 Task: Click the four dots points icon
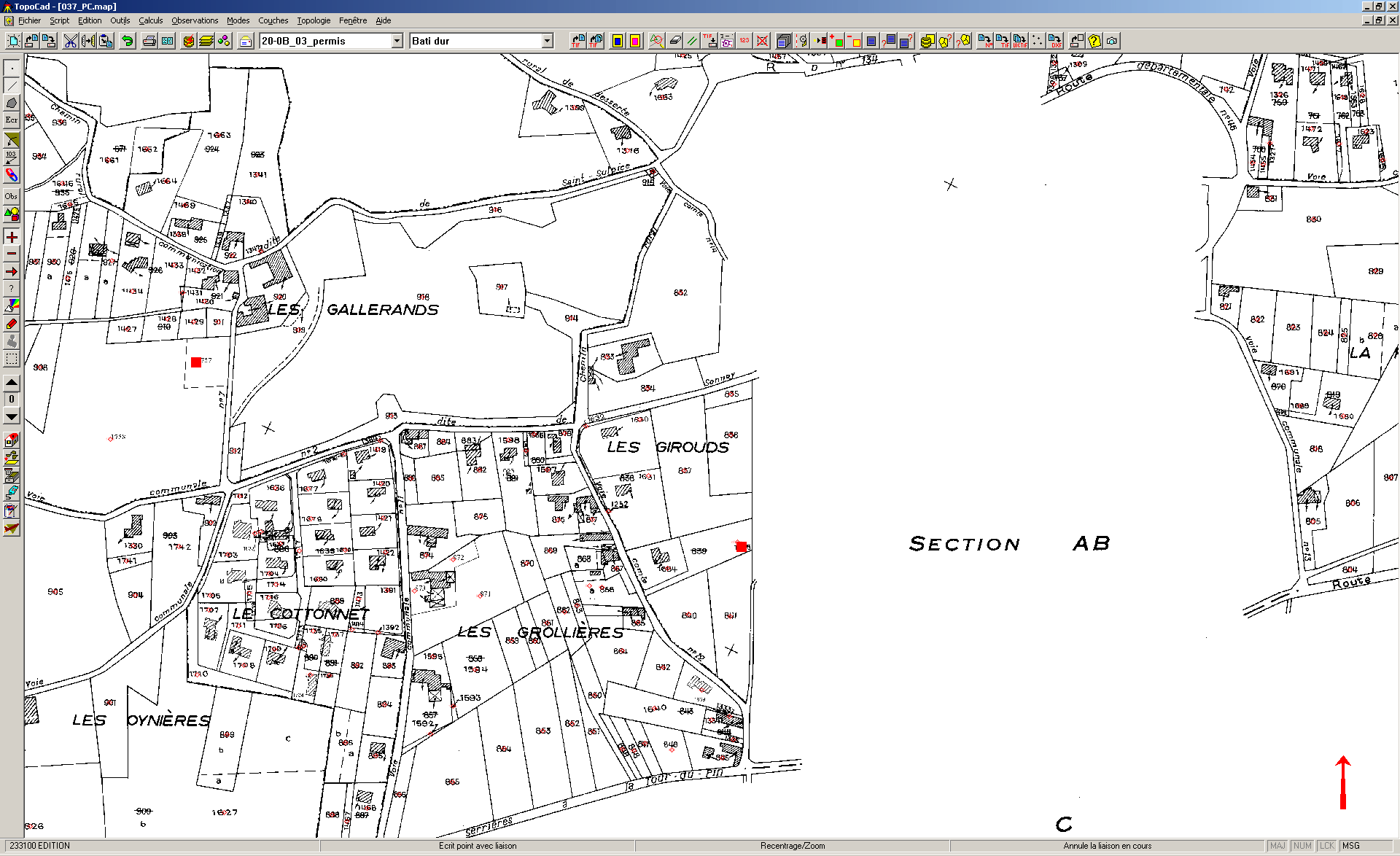click(x=1038, y=41)
